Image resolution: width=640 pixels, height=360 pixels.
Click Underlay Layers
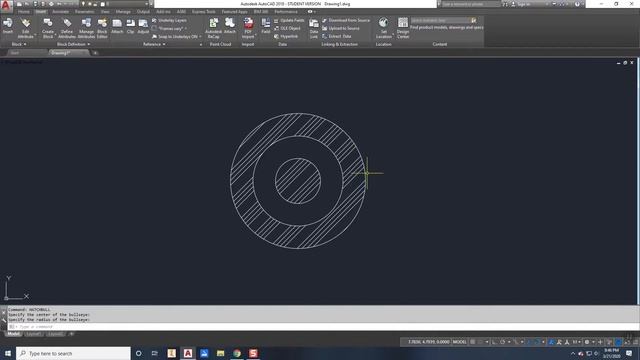(x=169, y=20)
